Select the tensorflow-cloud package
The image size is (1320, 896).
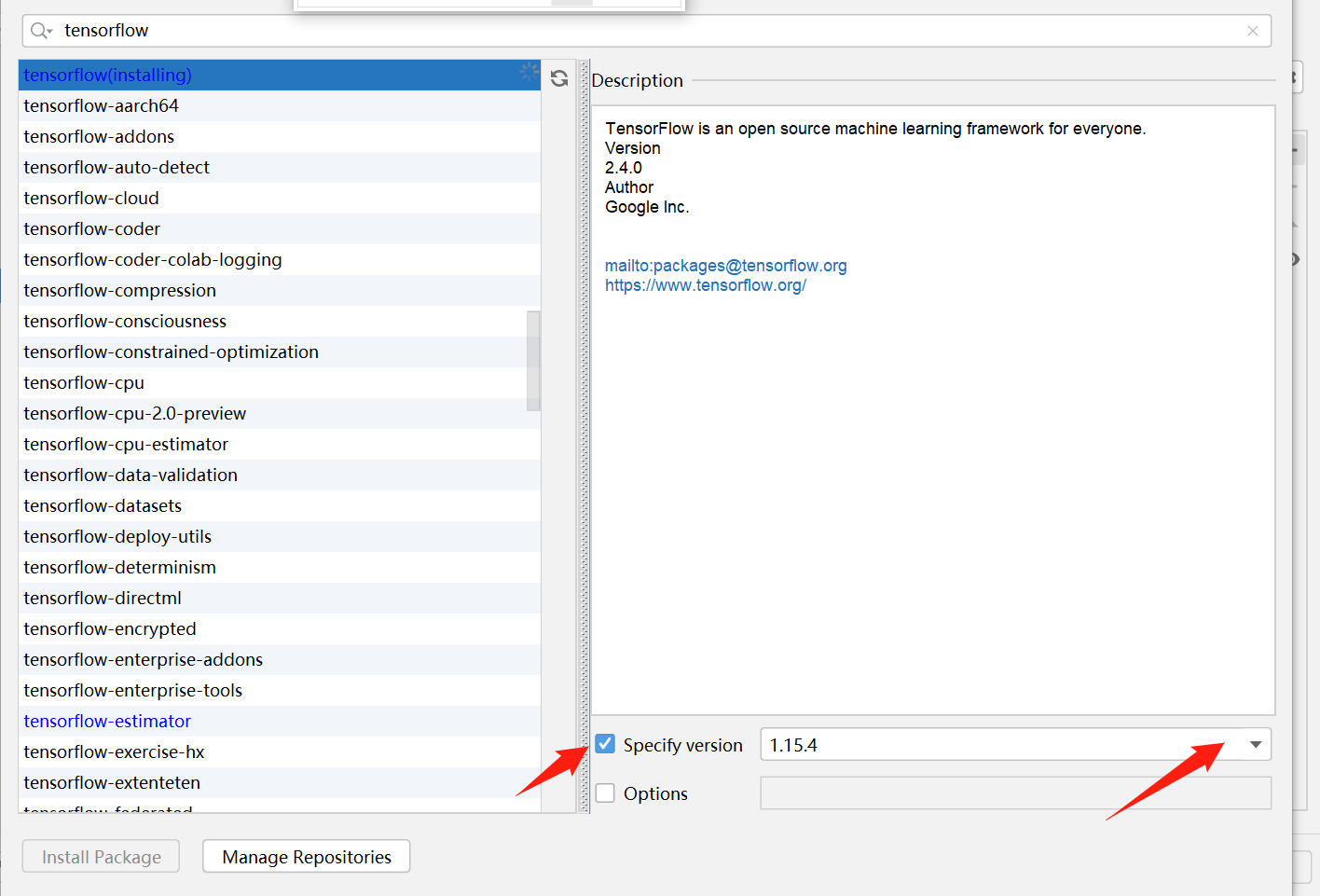pyautogui.click(x=90, y=198)
